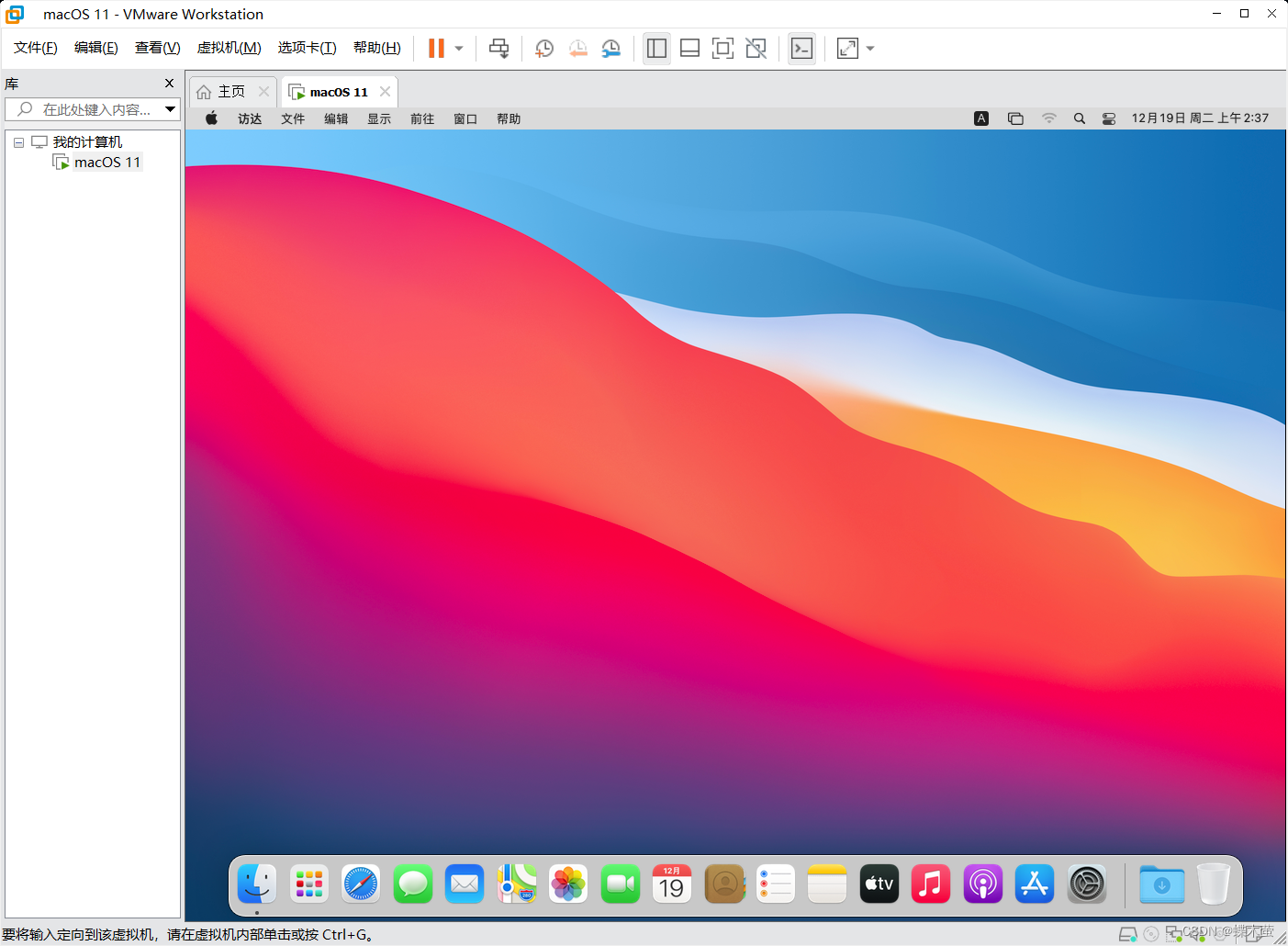This screenshot has height=946, width=1288.
Task: Open the 文件(F) menu
Action: (x=36, y=48)
